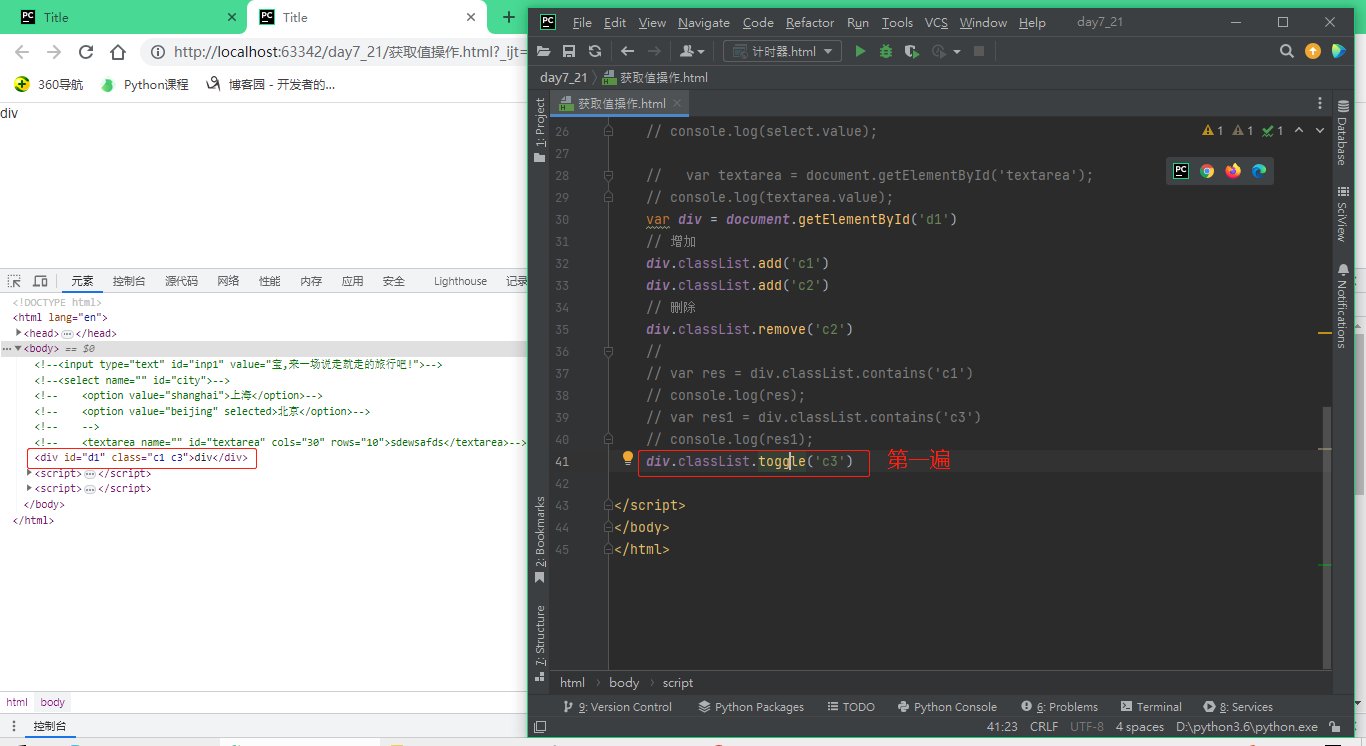Open the Python interpreter selector in status bar
The height and width of the screenshot is (746, 1366).
pos(1247,727)
